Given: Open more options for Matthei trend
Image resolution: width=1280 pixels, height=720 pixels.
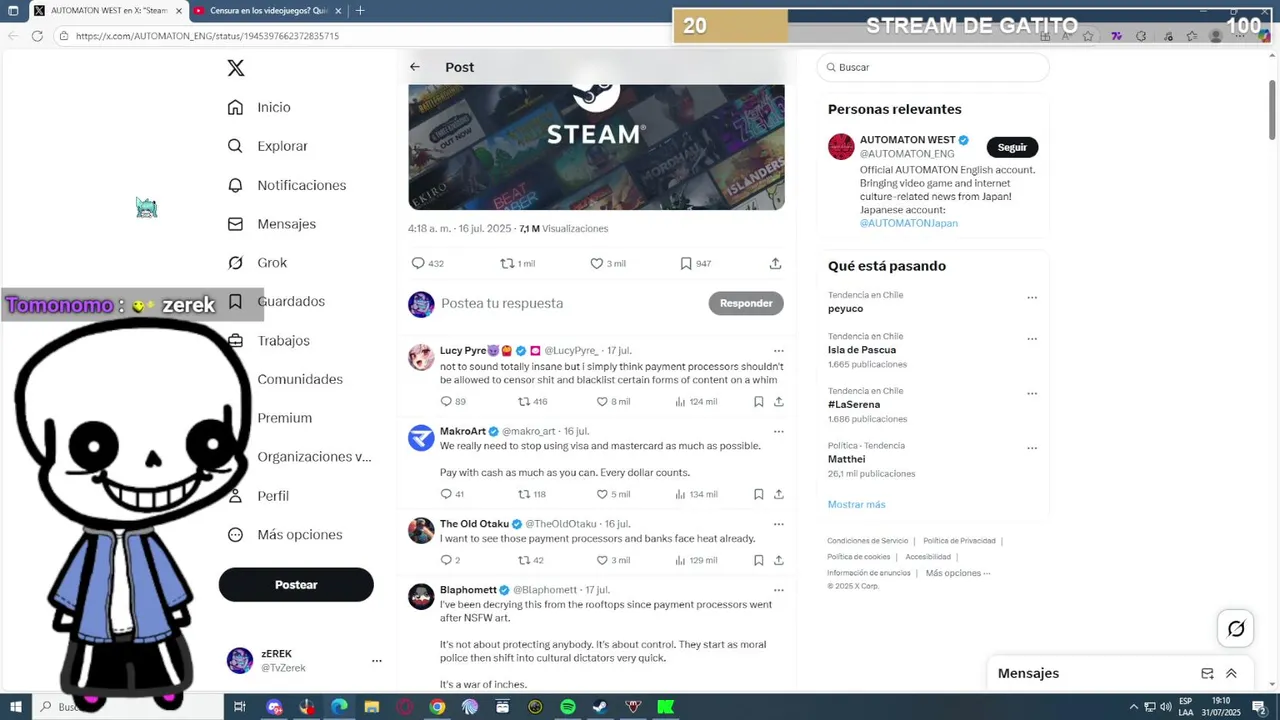Looking at the screenshot, I should (1032, 448).
